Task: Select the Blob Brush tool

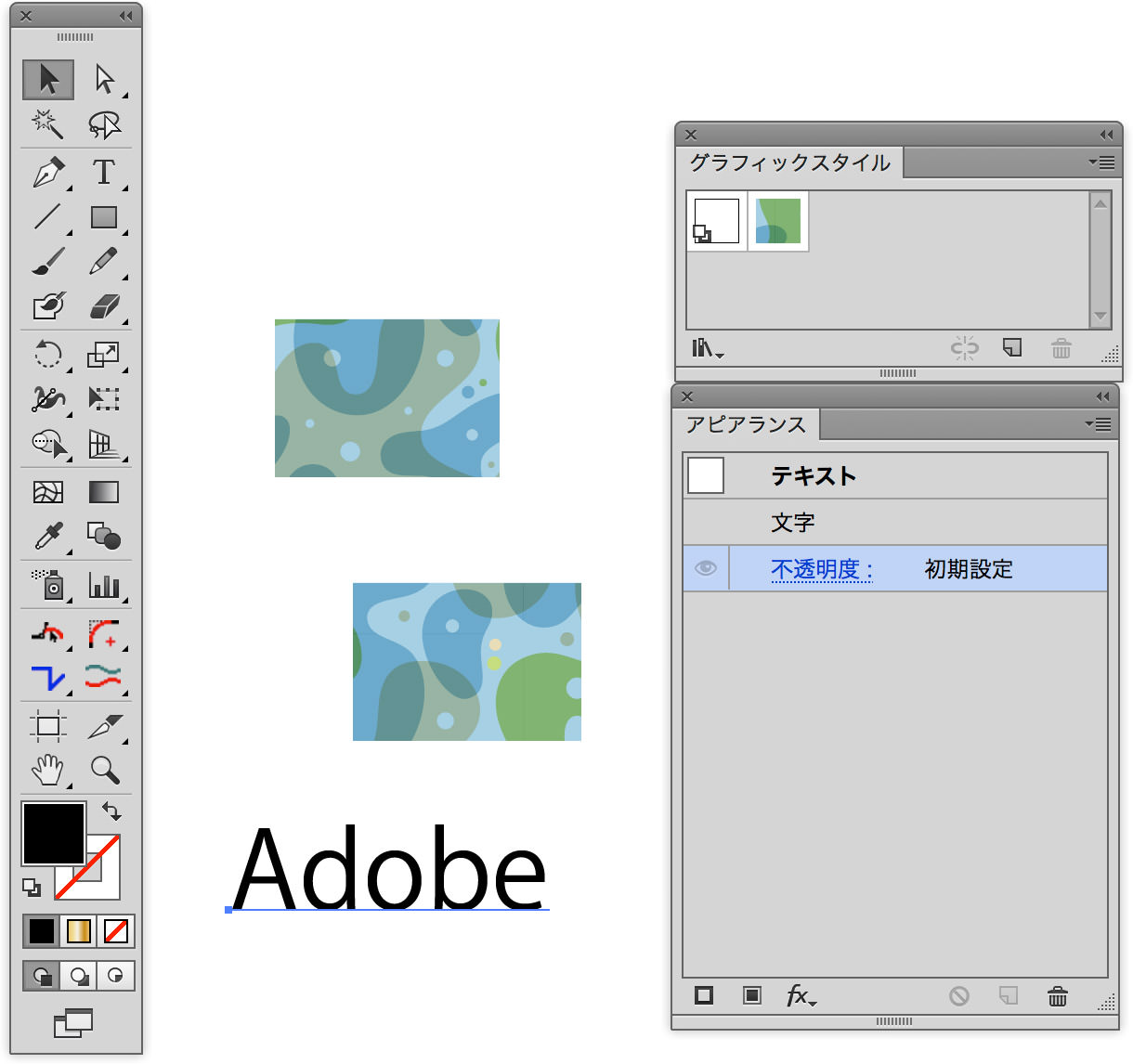Action: [x=48, y=306]
